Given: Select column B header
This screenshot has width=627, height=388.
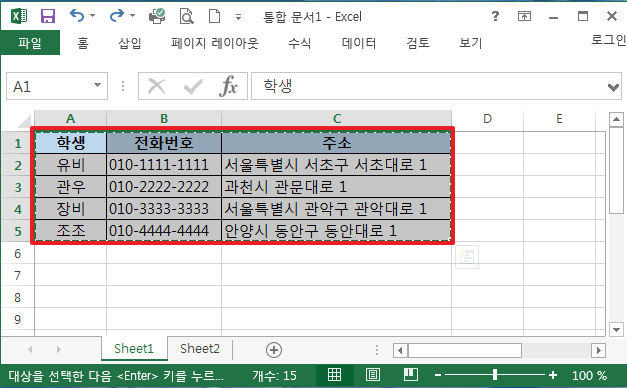Looking at the screenshot, I should point(164,119).
